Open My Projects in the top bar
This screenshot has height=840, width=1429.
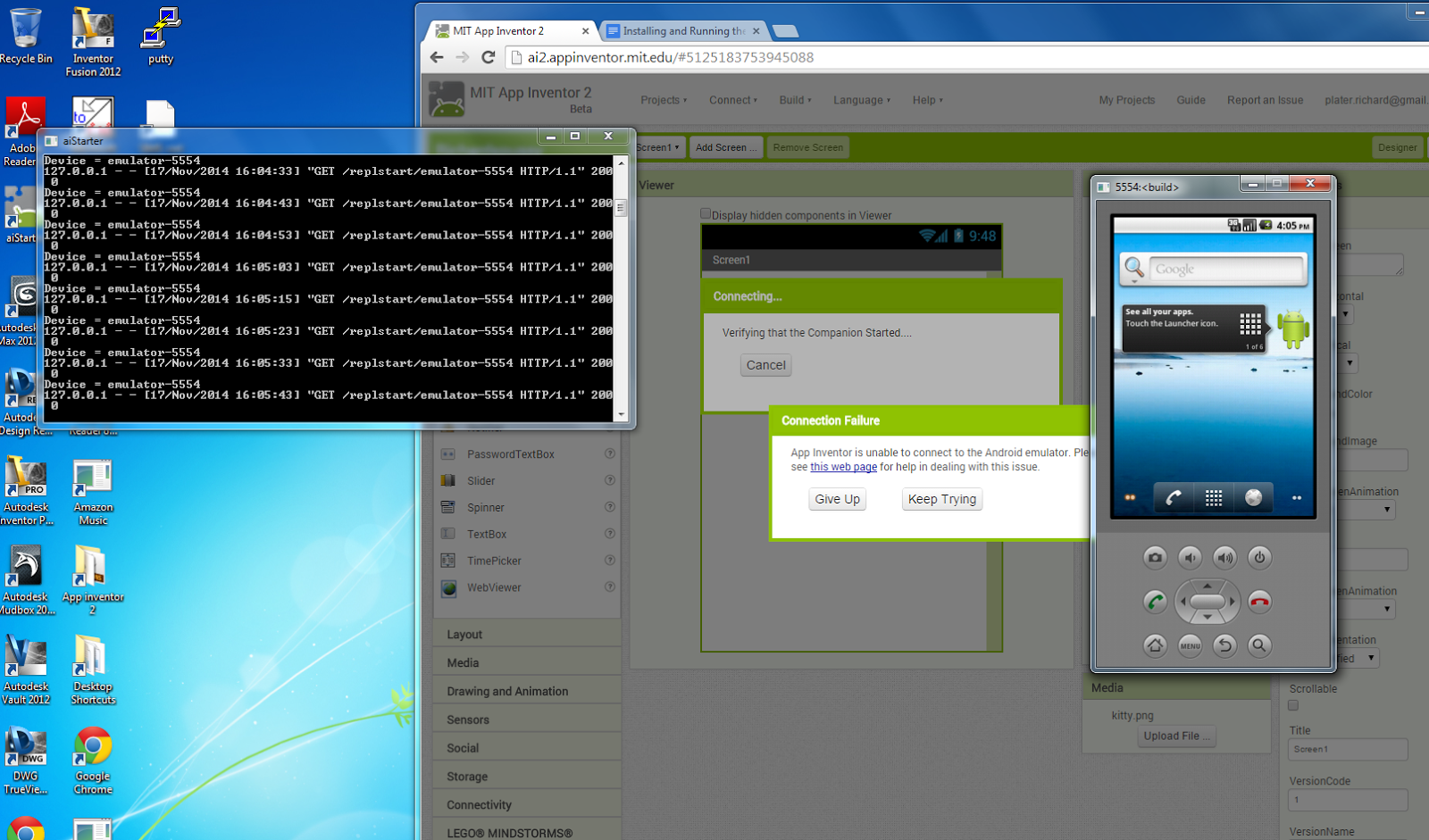click(1126, 100)
